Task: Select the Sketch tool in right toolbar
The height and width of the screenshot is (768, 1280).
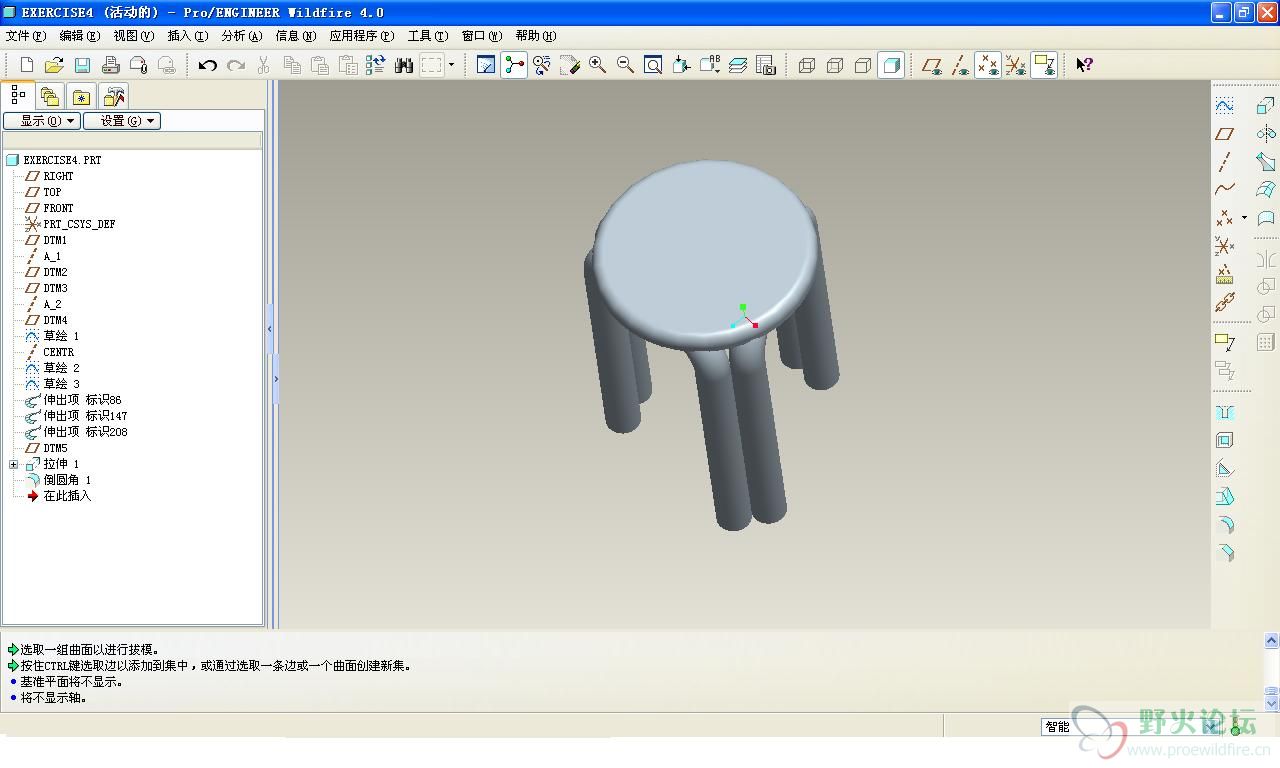Action: point(1224,105)
